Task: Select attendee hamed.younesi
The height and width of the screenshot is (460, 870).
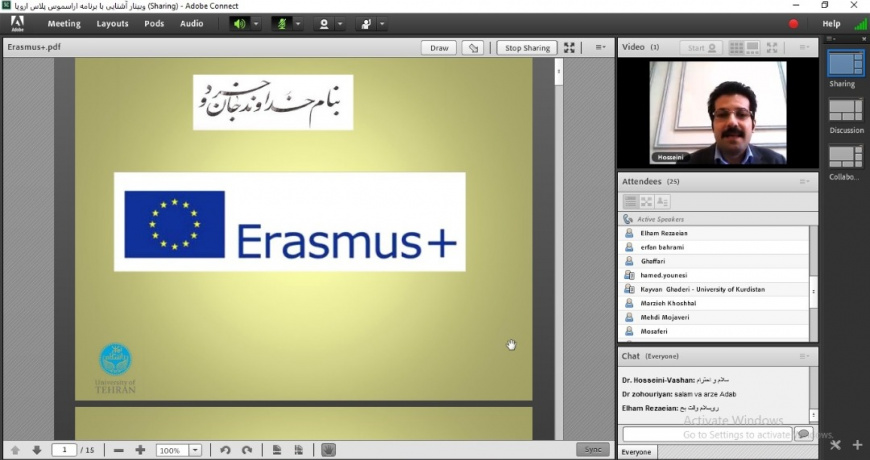Action: tap(714, 275)
